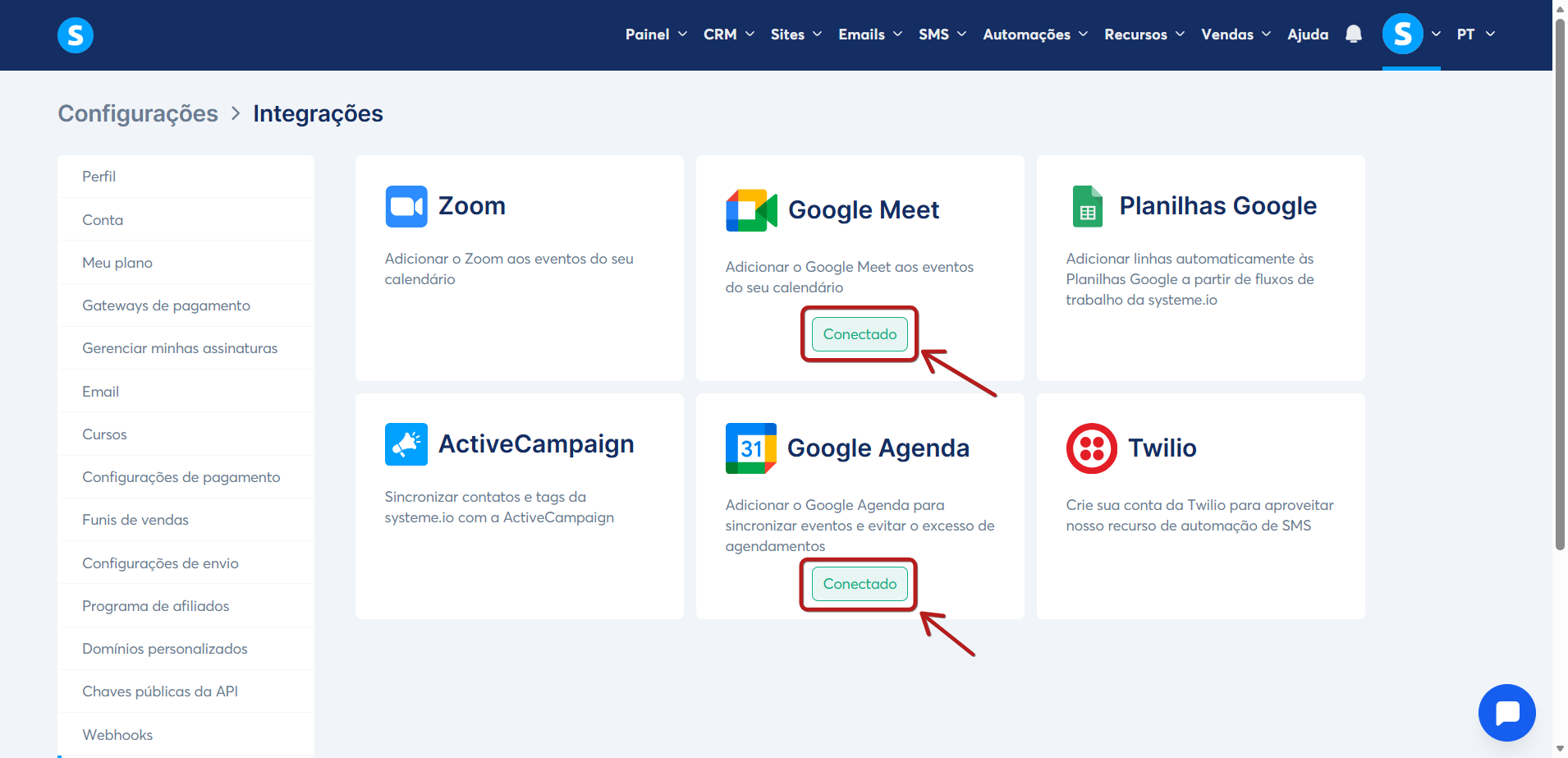Open Email settings in the sidebar
Screen dimensions: 1568x758
point(186,392)
